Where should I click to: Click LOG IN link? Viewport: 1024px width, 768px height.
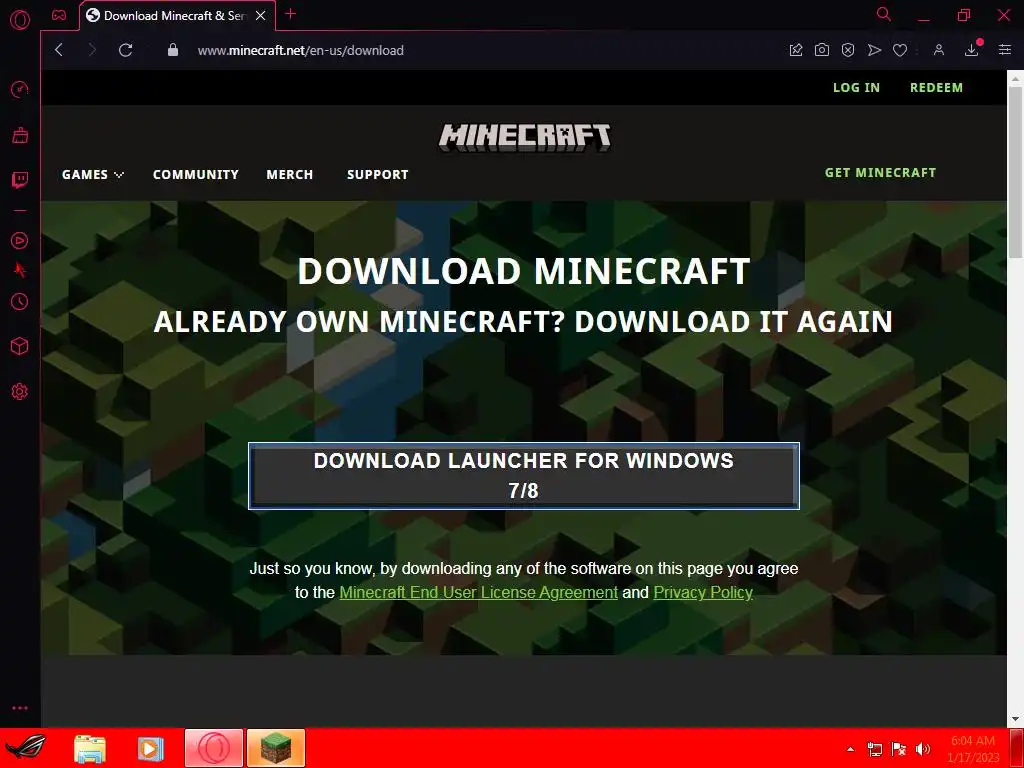click(x=856, y=88)
